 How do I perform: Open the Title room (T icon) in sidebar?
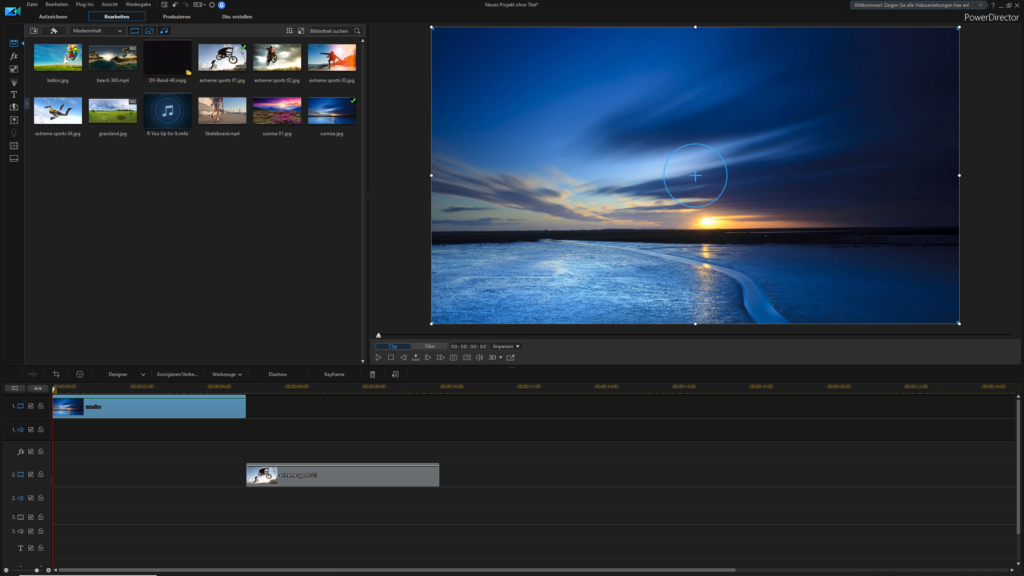(14, 94)
